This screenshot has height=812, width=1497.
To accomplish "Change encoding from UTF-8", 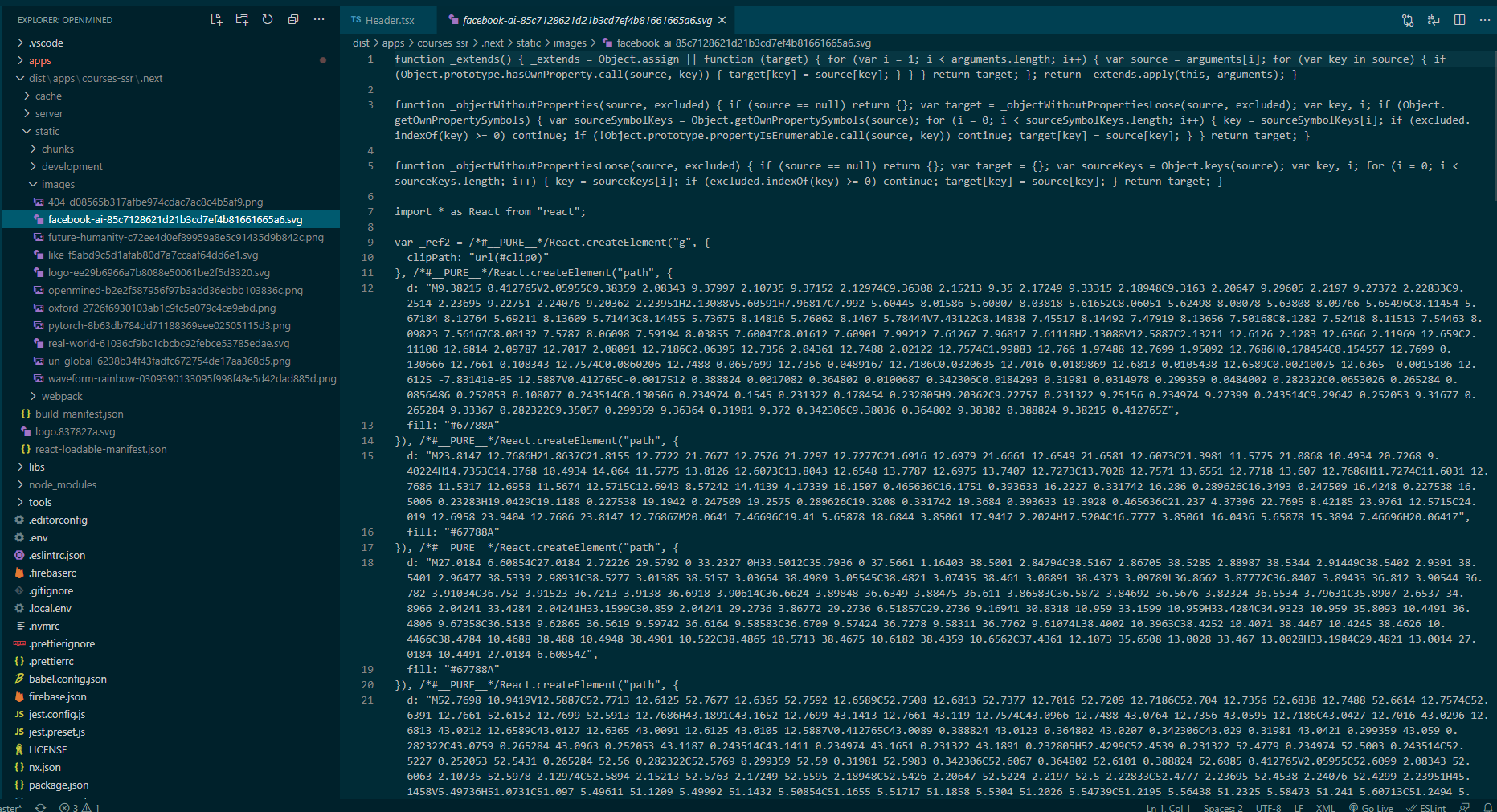I will [1268, 808].
